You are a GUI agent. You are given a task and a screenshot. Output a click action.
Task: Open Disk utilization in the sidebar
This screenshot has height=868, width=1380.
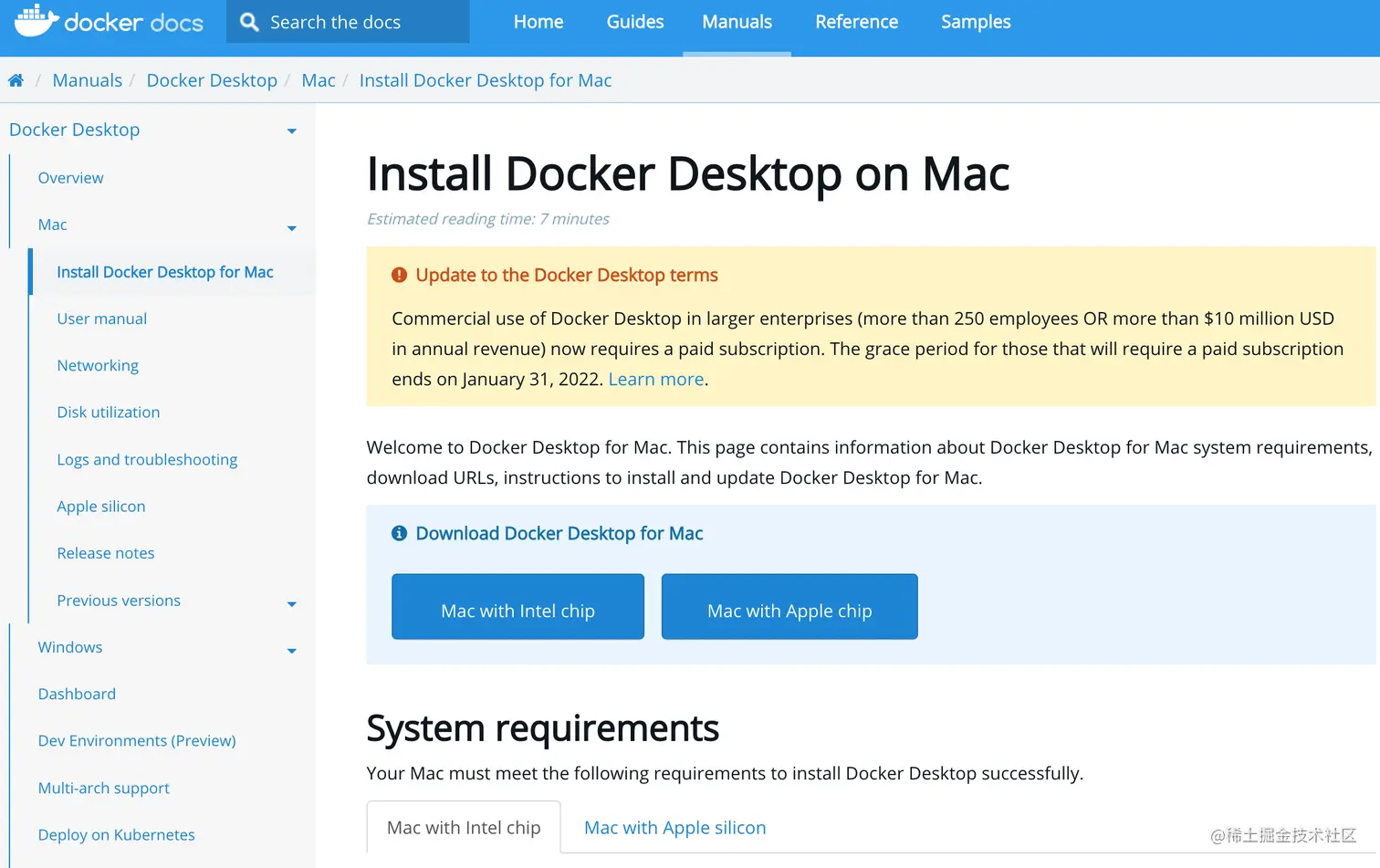pyautogui.click(x=109, y=413)
